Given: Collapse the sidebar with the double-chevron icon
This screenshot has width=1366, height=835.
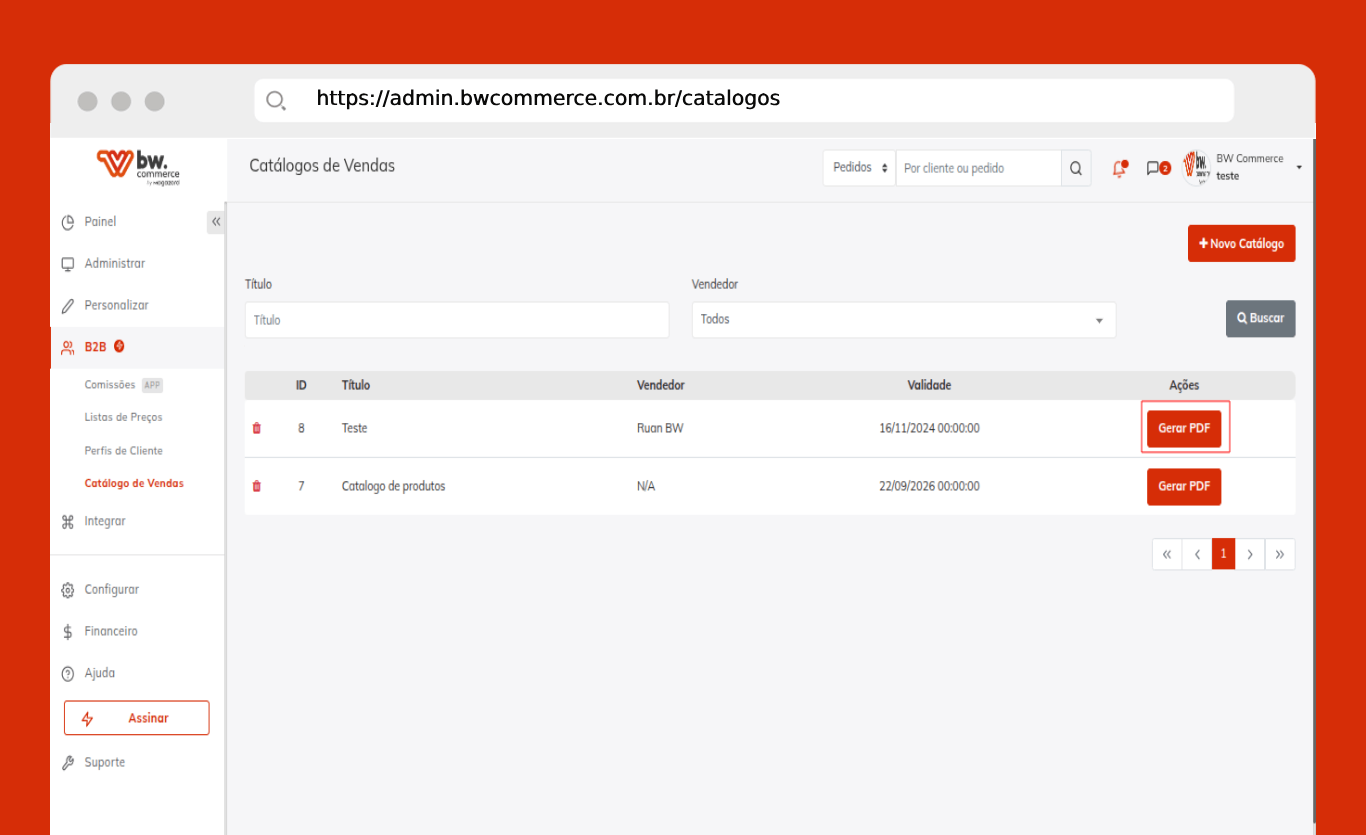Looking at the screenshot, I should tap(216, 222).
